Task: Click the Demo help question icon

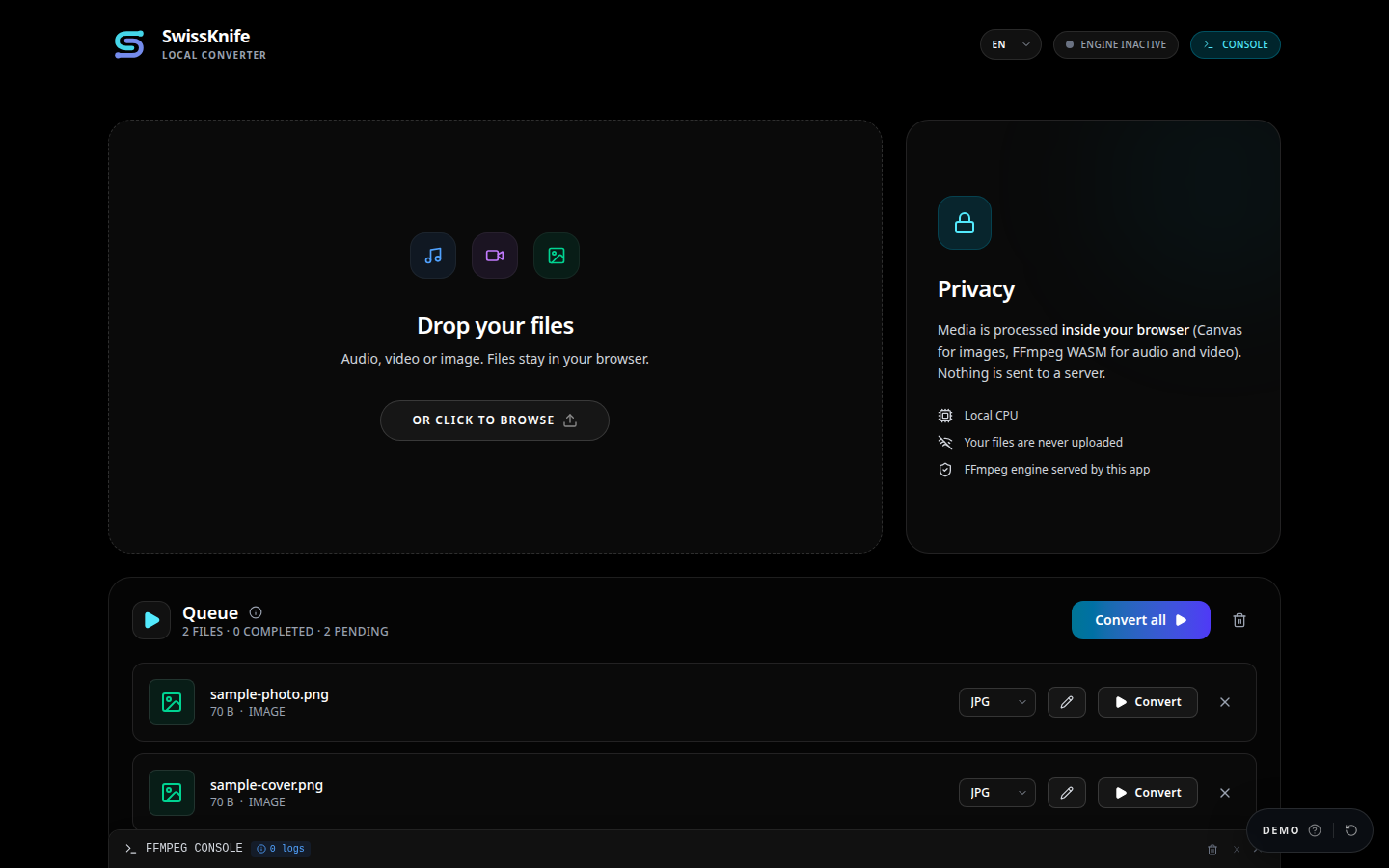Action: pos(1315,830)
